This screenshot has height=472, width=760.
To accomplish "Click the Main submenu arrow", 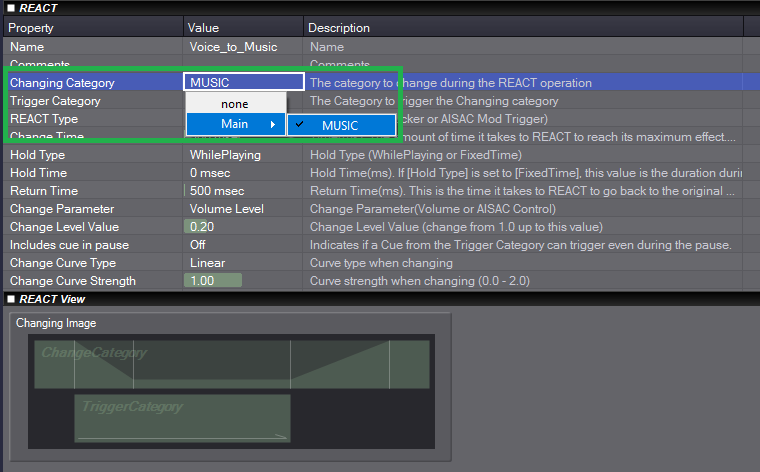I will point(273,125).
